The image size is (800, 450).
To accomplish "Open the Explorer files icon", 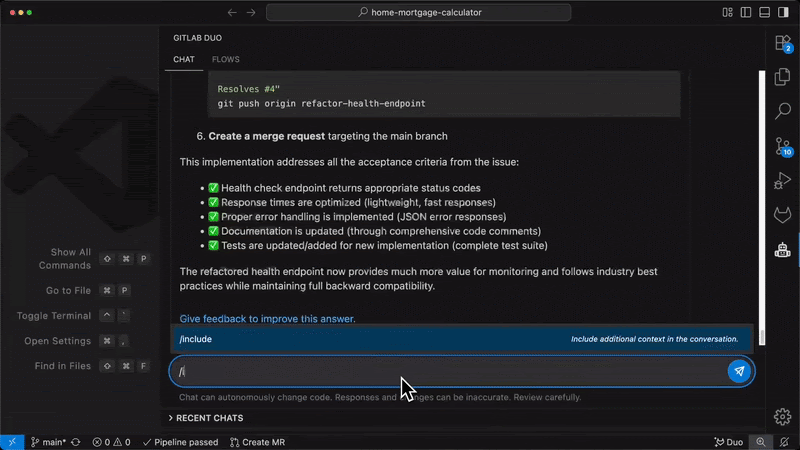I will tap(783, 77).
